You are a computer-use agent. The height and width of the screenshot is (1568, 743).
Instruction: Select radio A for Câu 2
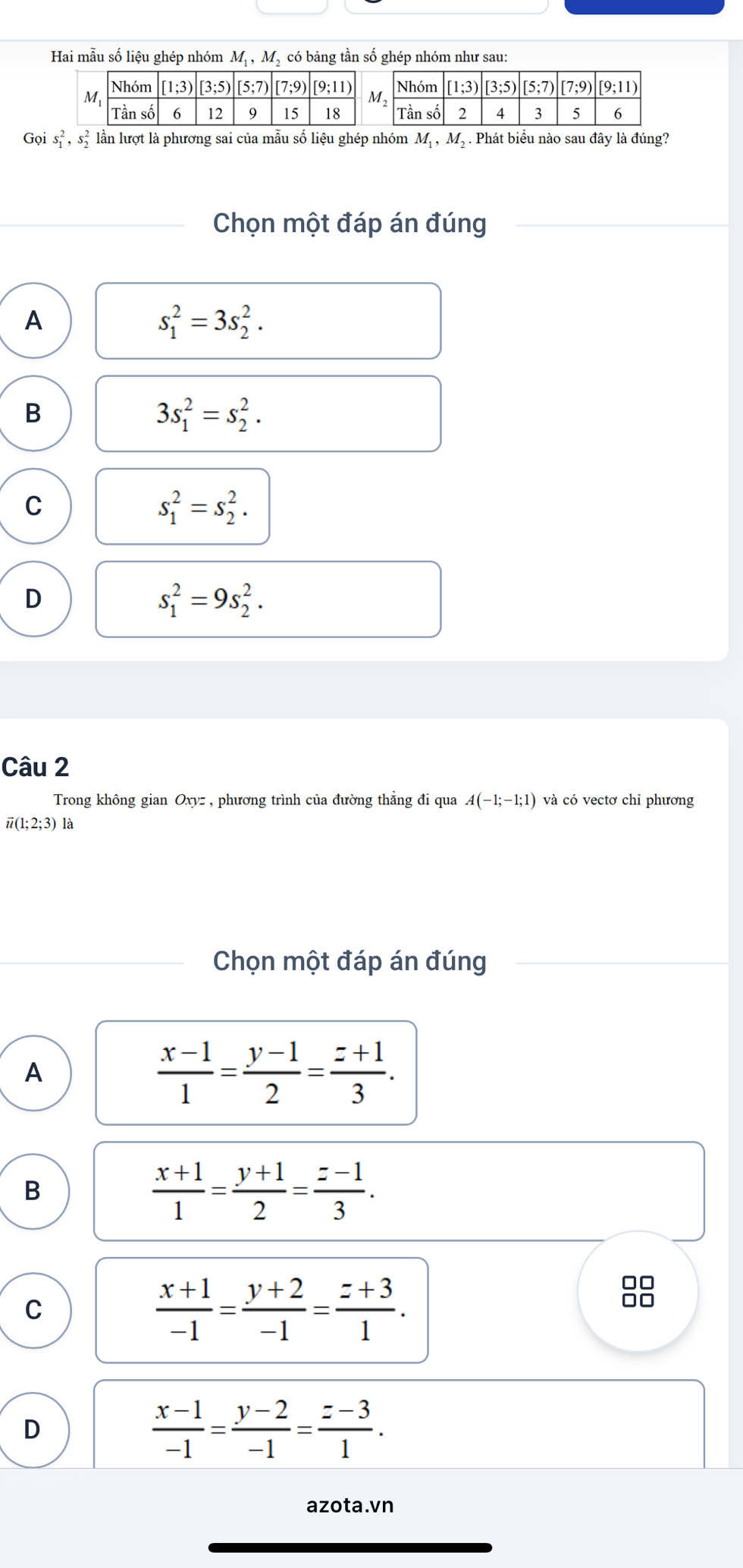coord(34,1073)
